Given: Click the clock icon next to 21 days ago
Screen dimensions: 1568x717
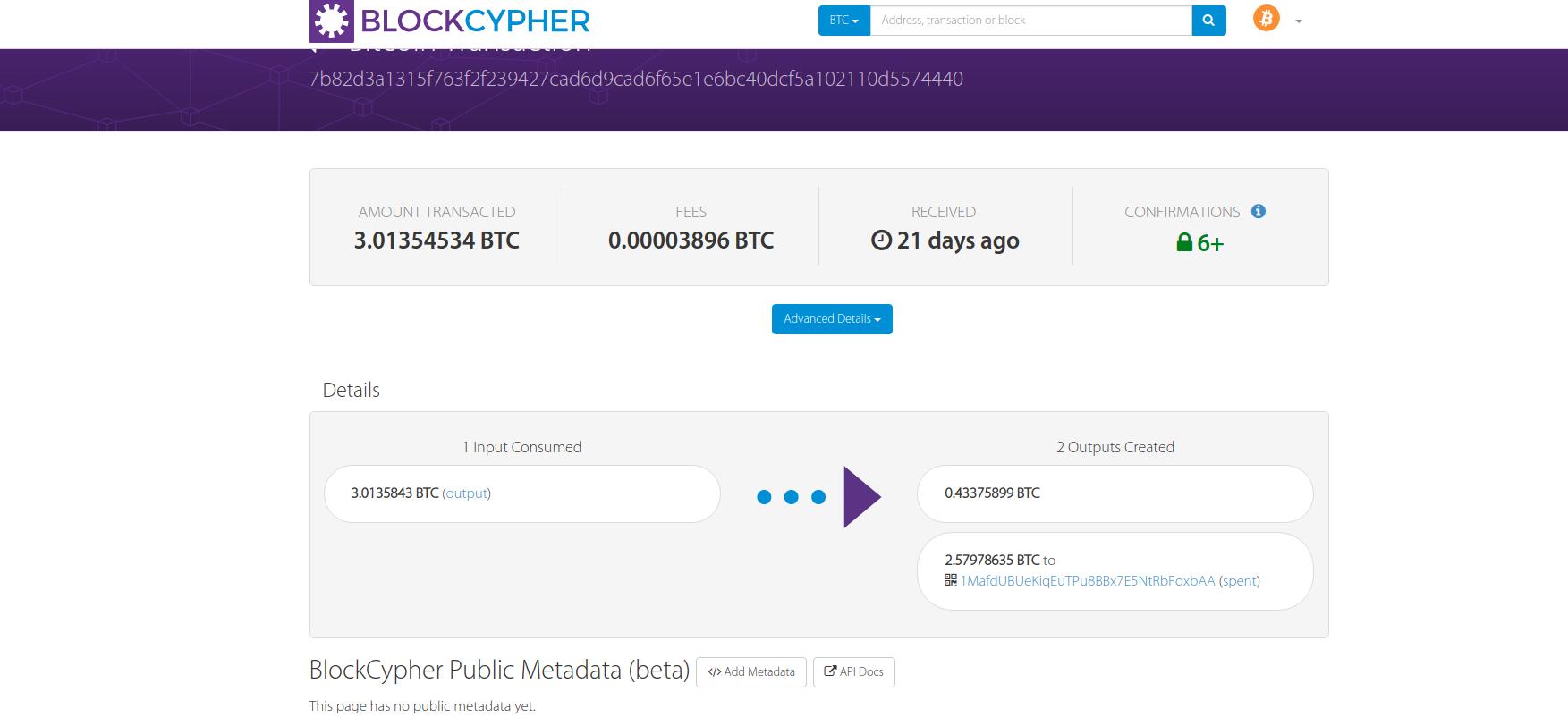Looking at the screenshot, I should (x=881, y=240).
